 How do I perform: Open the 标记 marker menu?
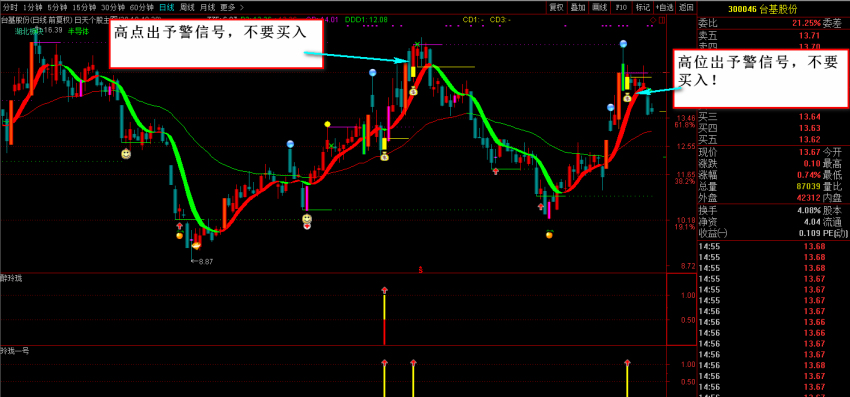642,7
